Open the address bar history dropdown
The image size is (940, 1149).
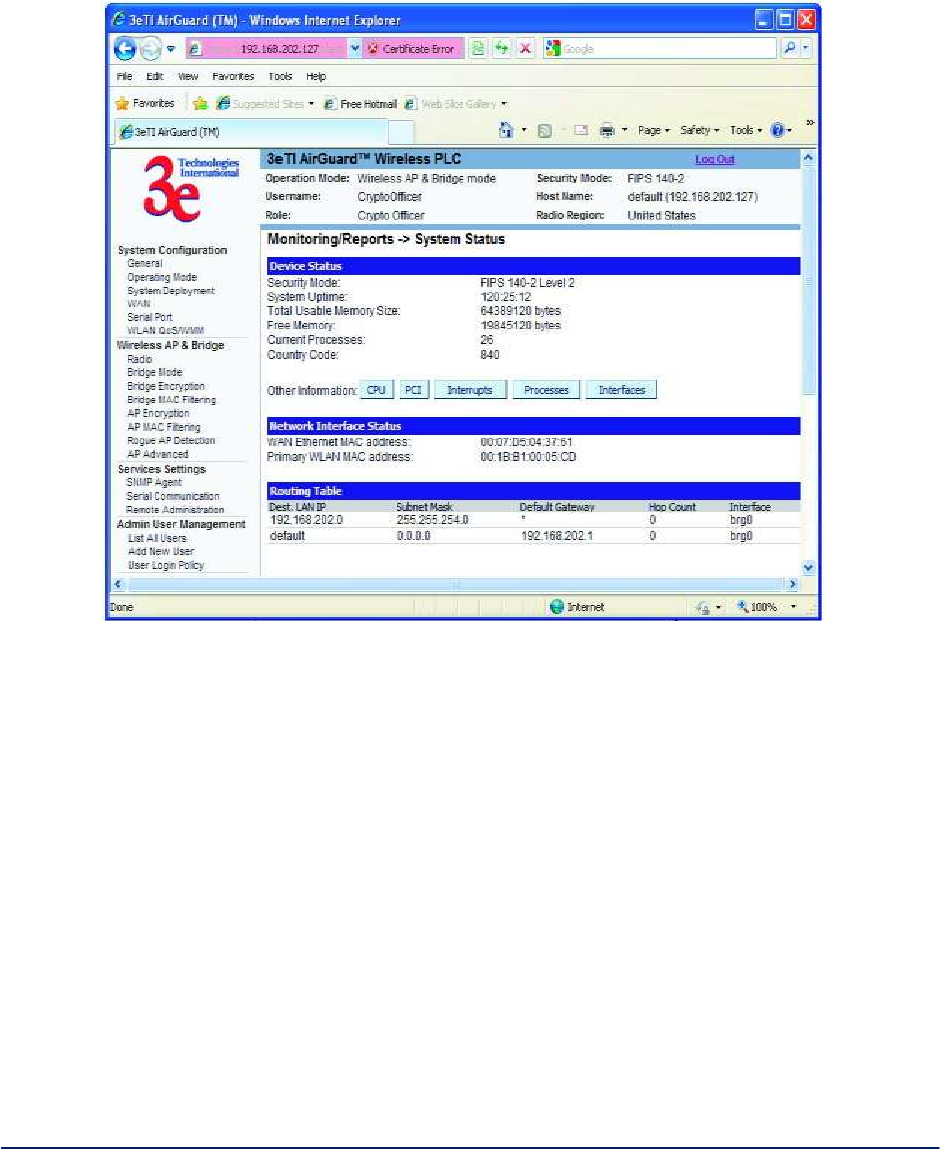(355, 49)
